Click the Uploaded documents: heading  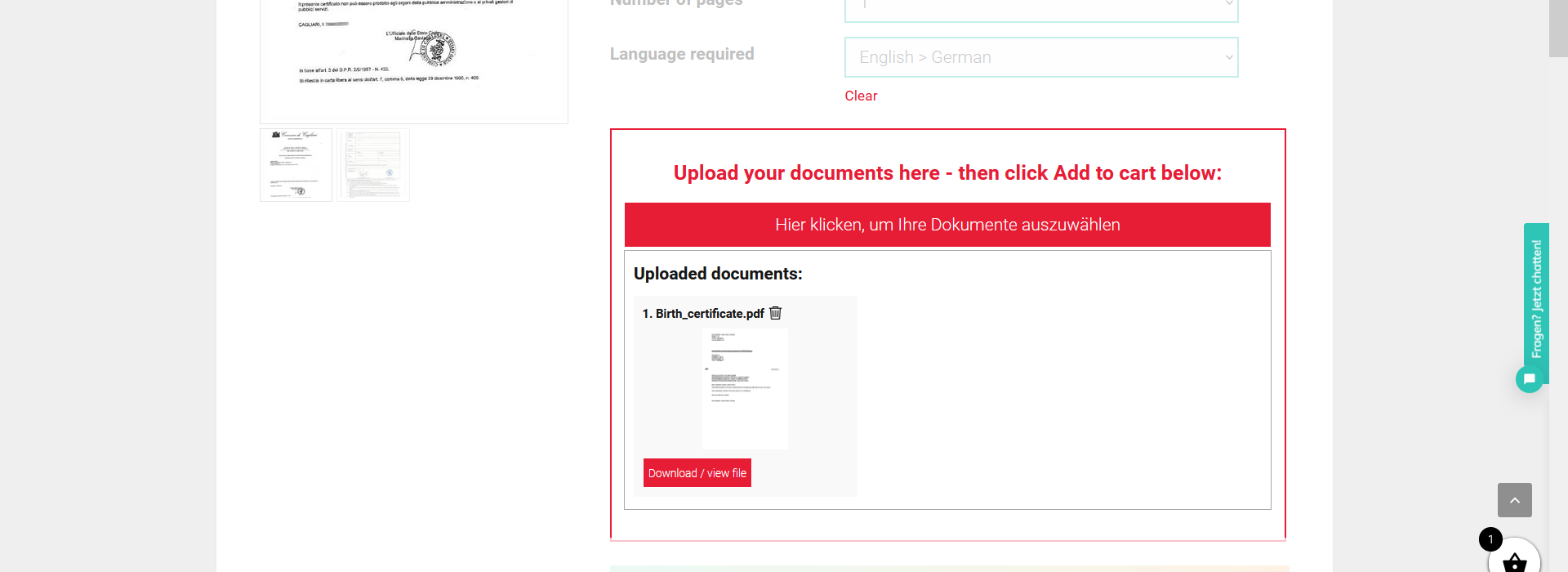click(x=718, y=274)
